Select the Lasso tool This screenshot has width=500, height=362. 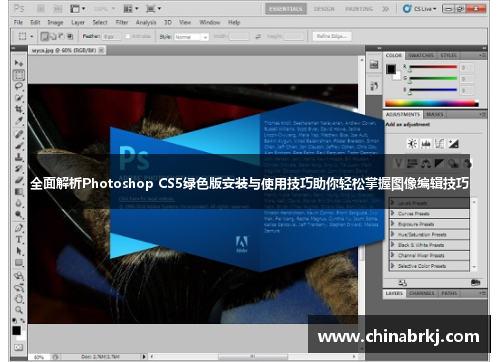19,86
